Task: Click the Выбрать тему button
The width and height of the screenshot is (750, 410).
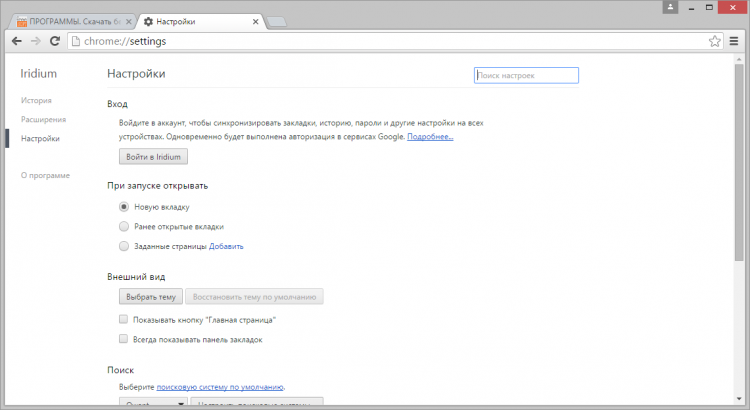Action: tap(151, 297)
